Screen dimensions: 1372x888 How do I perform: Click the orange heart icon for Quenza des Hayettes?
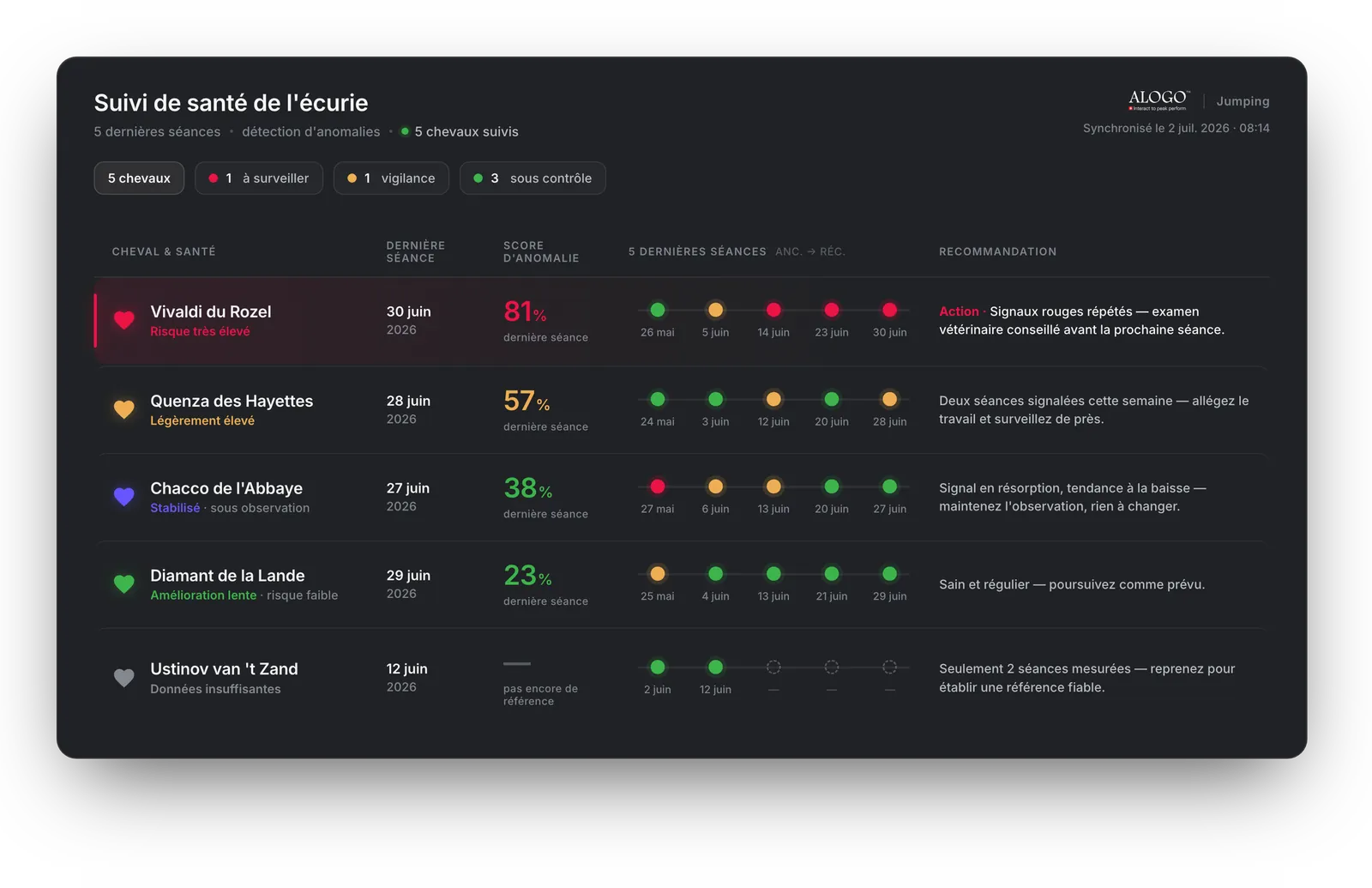(124, 409)
